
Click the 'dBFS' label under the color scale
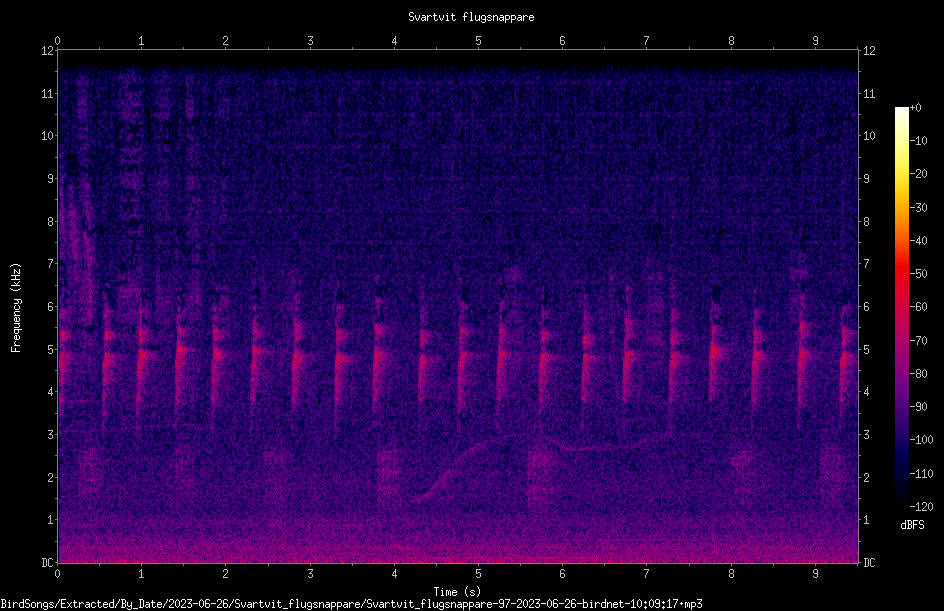(912, 525)
